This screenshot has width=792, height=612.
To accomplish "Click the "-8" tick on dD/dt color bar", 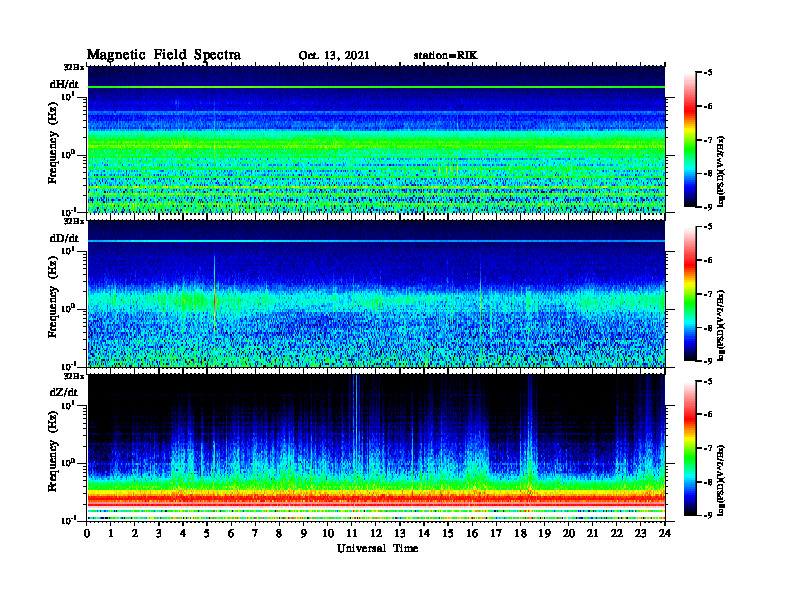I will (x=708, y=328).
